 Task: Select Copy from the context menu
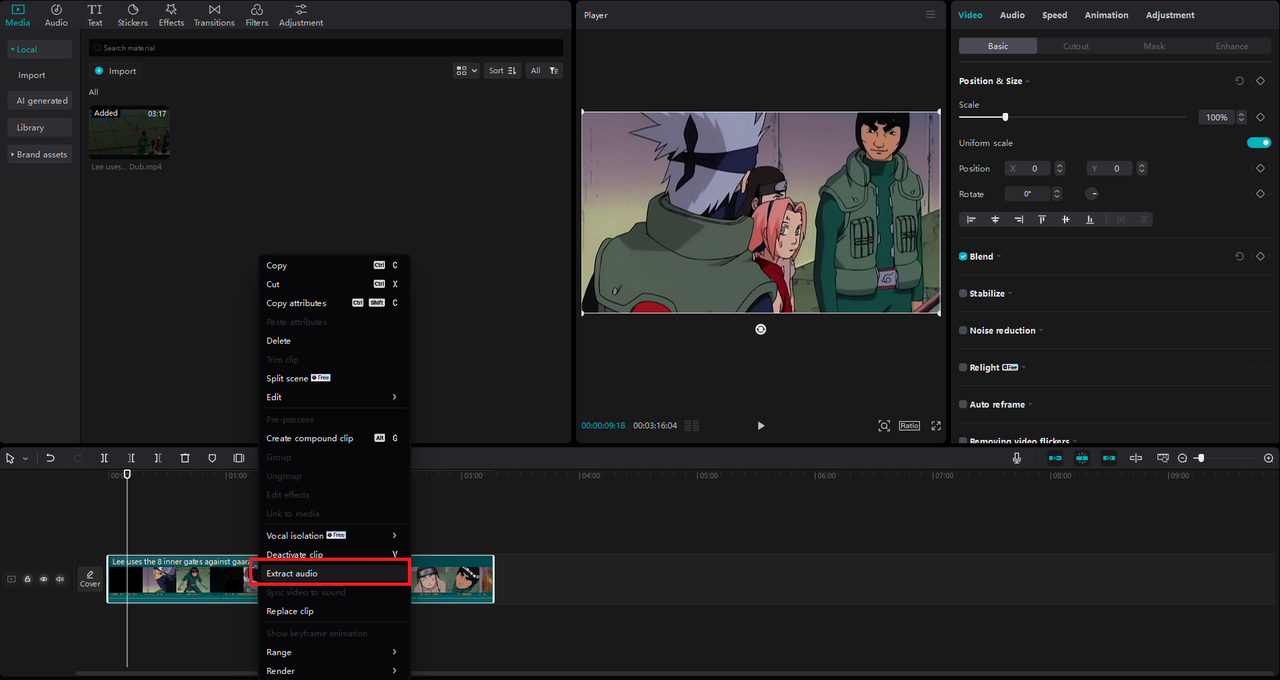click(334, 266)
